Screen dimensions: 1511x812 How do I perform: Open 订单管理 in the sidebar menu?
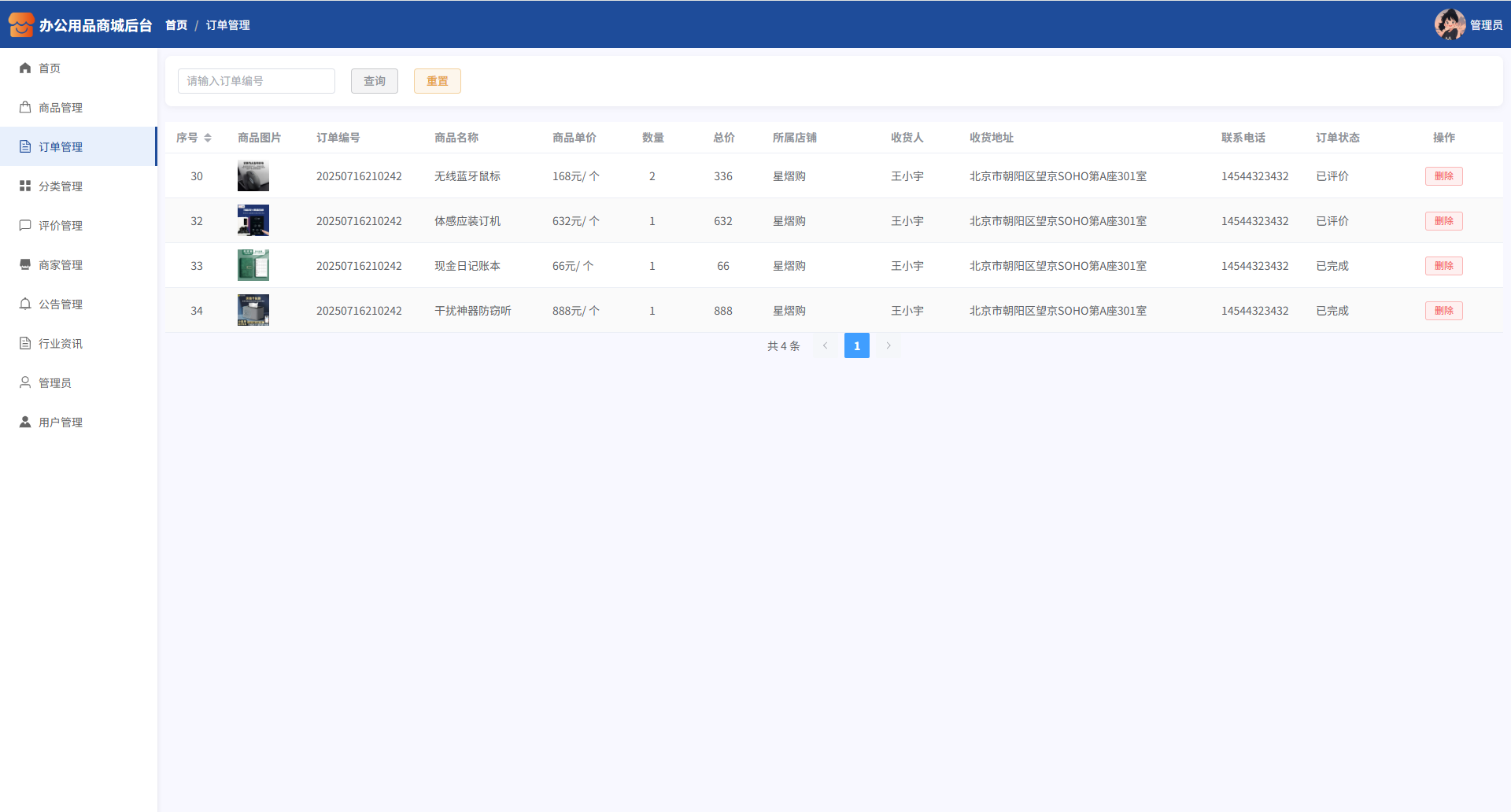pos(61,147)
